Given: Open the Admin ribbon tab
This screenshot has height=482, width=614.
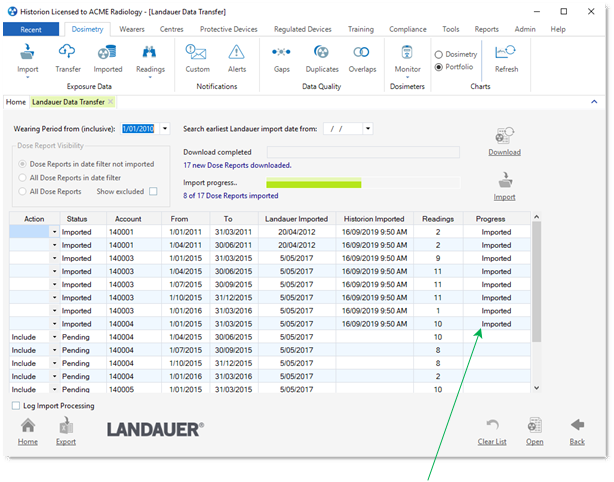Looking at the screenshot, I should tap(525, 29).
